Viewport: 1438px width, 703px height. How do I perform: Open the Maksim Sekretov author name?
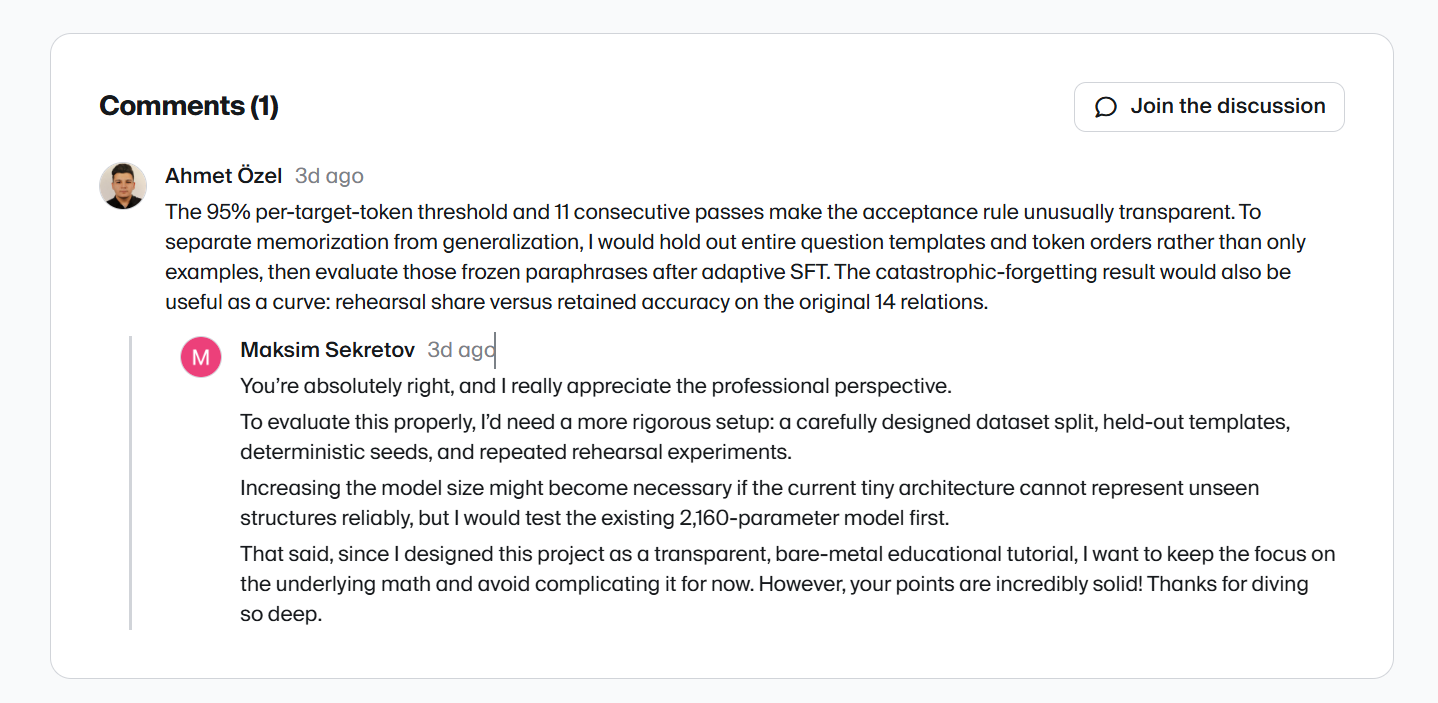pyautogui.click(x=328, y=350)
